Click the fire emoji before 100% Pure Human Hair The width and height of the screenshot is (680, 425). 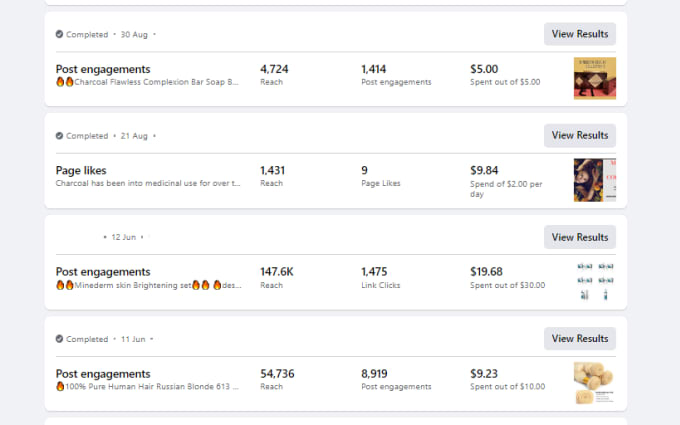pos(60,386)
